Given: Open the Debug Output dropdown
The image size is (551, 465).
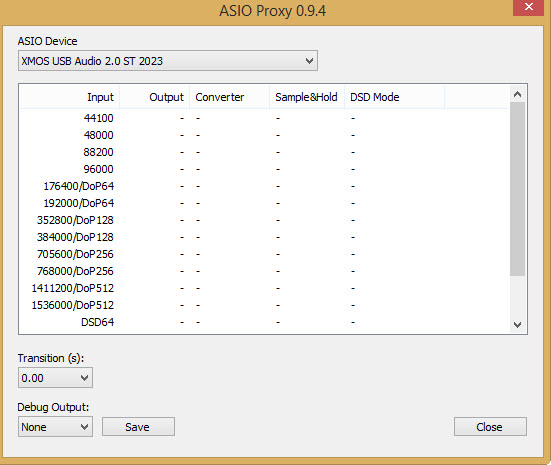Looking at the screenshot, I should point(55,427).
